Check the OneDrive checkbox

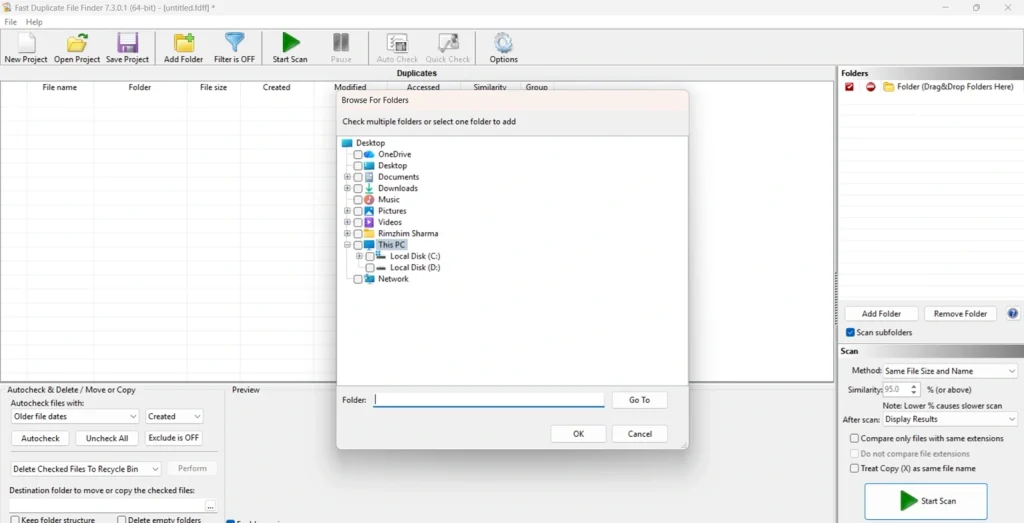pyautogui.click(x=358, y=155)
